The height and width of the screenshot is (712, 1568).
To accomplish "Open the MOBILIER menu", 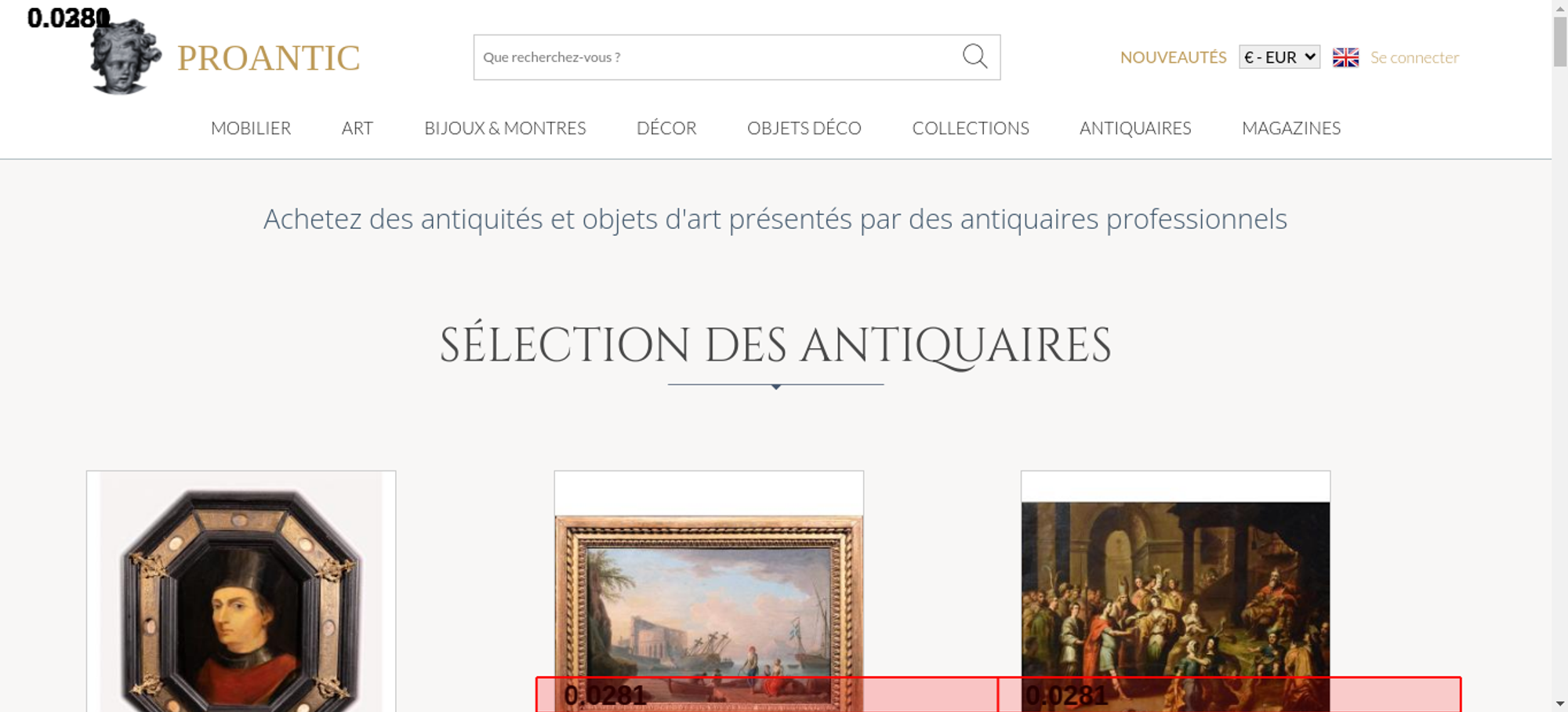I will click(251, 128).
